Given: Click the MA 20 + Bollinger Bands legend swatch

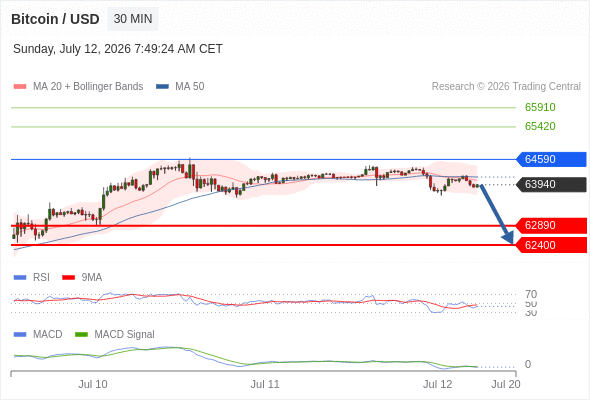Looking at the screenshot, I should [20, 87].
